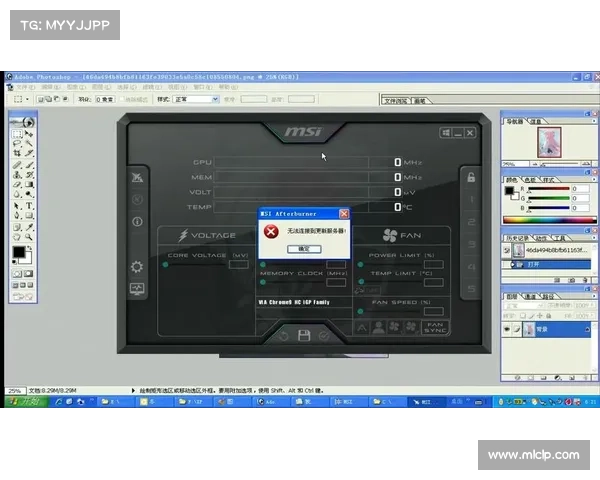The width and height of the screenshot is (600, 480).
Task: Select the Hand tool
Action: tap(17, 237)
